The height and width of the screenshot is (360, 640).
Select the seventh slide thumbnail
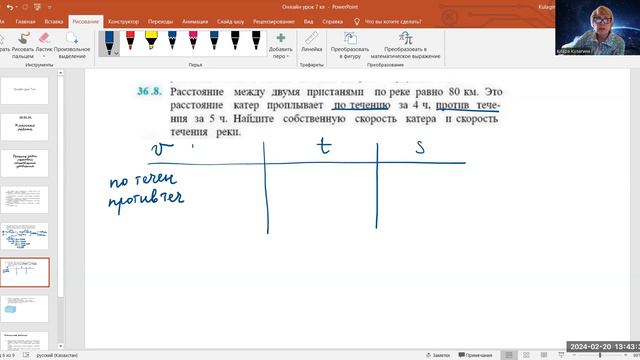[x=24, y=309]
